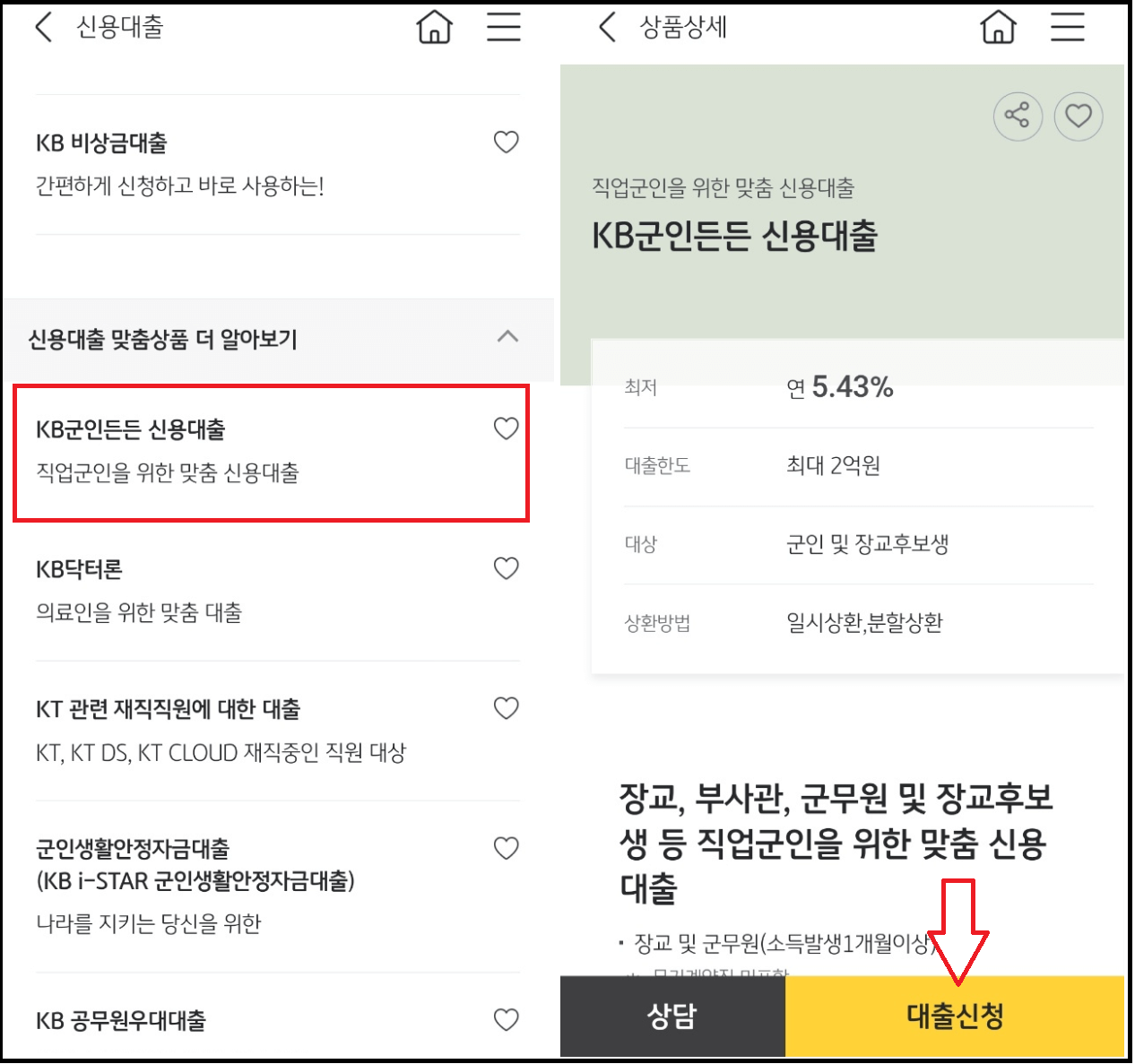The width and height of the screenshot is (1135, 1064).
Task: Favorite the KB 비상금대출 product
Action: (x=507, y=142)
